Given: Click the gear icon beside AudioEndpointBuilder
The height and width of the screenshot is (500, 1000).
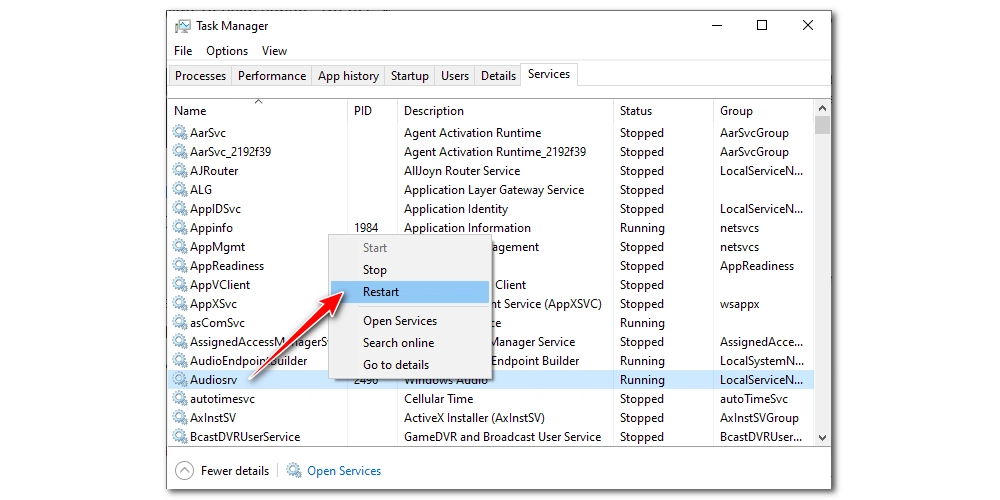Looking at the screenshot, I should coord(180,361).
